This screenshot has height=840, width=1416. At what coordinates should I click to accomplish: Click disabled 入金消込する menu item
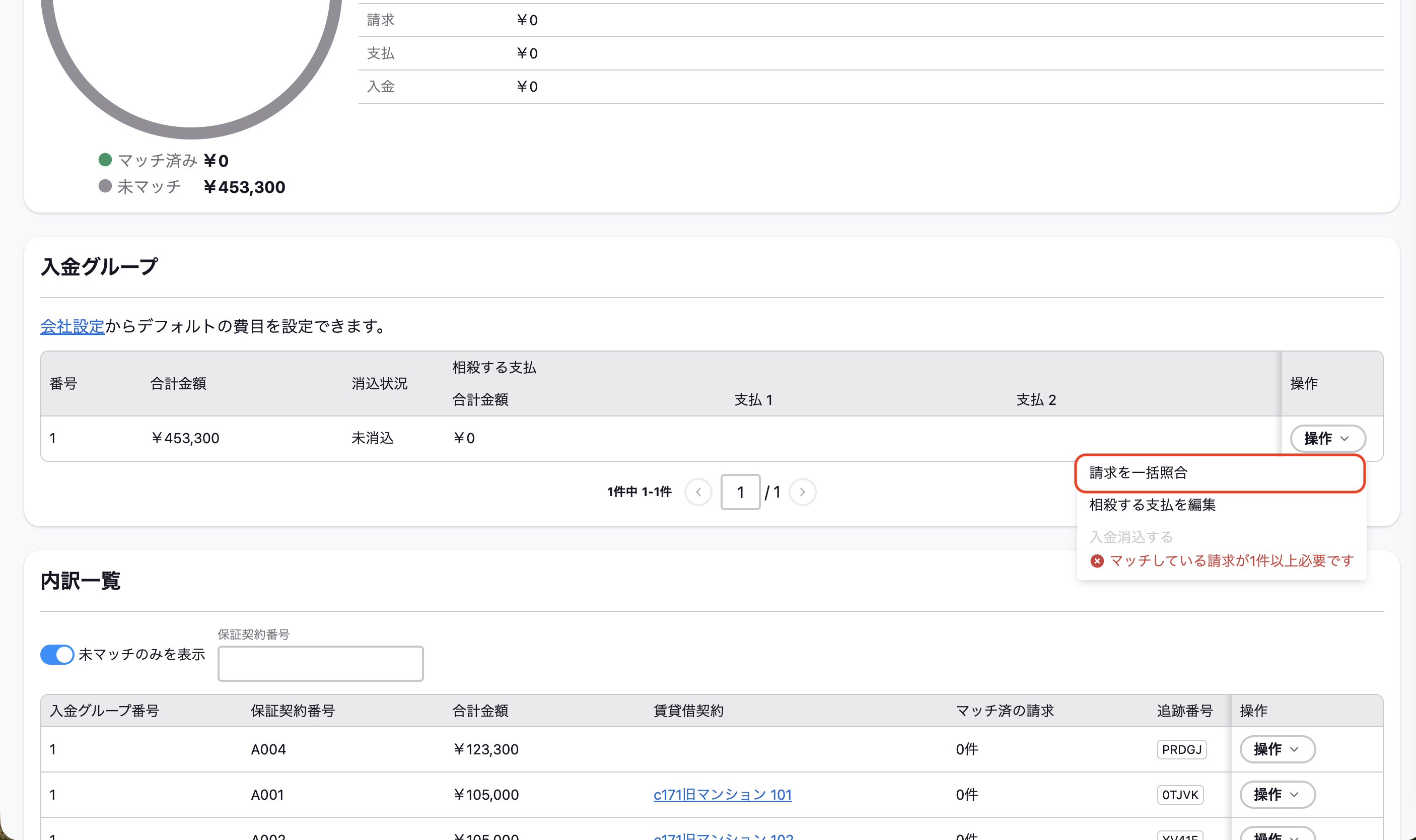1131,537
